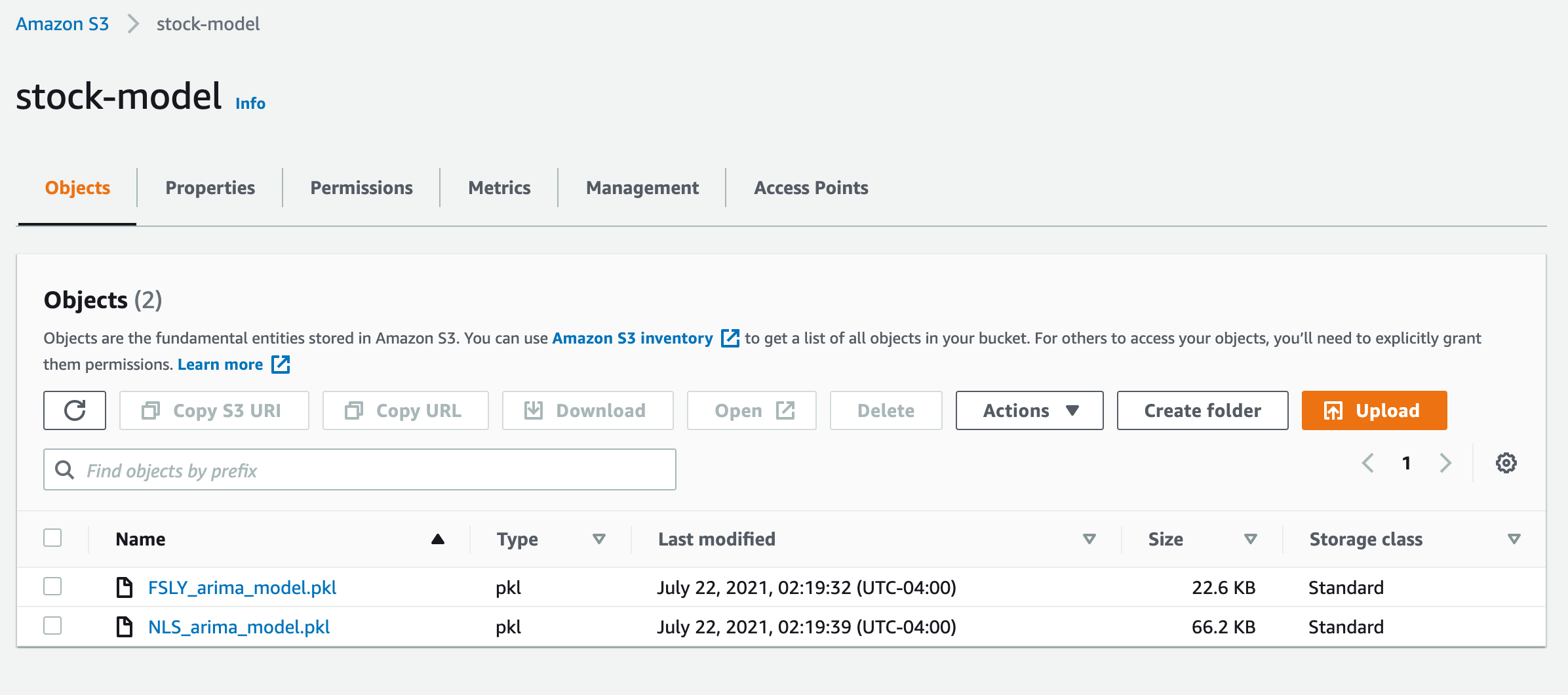The image size is (1568, 695).
Task: Click the external link icon after Amazon S3 inventory
Action: [730, 338]
